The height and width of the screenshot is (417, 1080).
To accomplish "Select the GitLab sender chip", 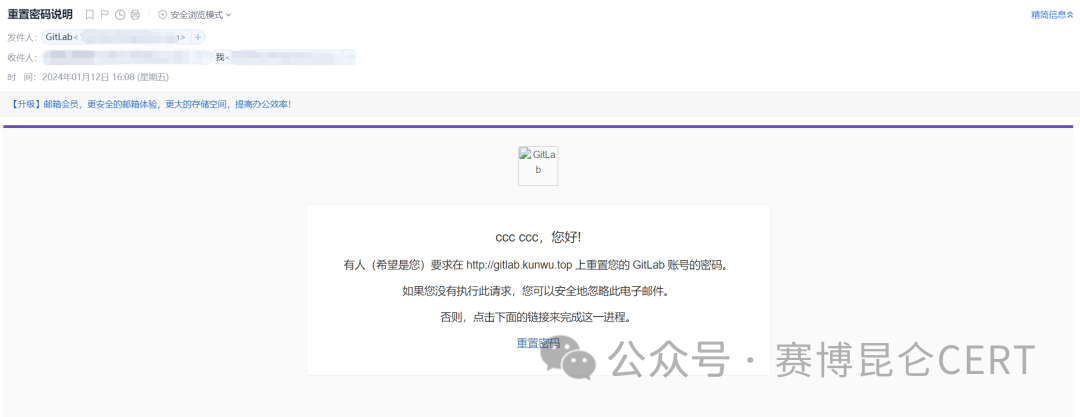I will 115,37.
